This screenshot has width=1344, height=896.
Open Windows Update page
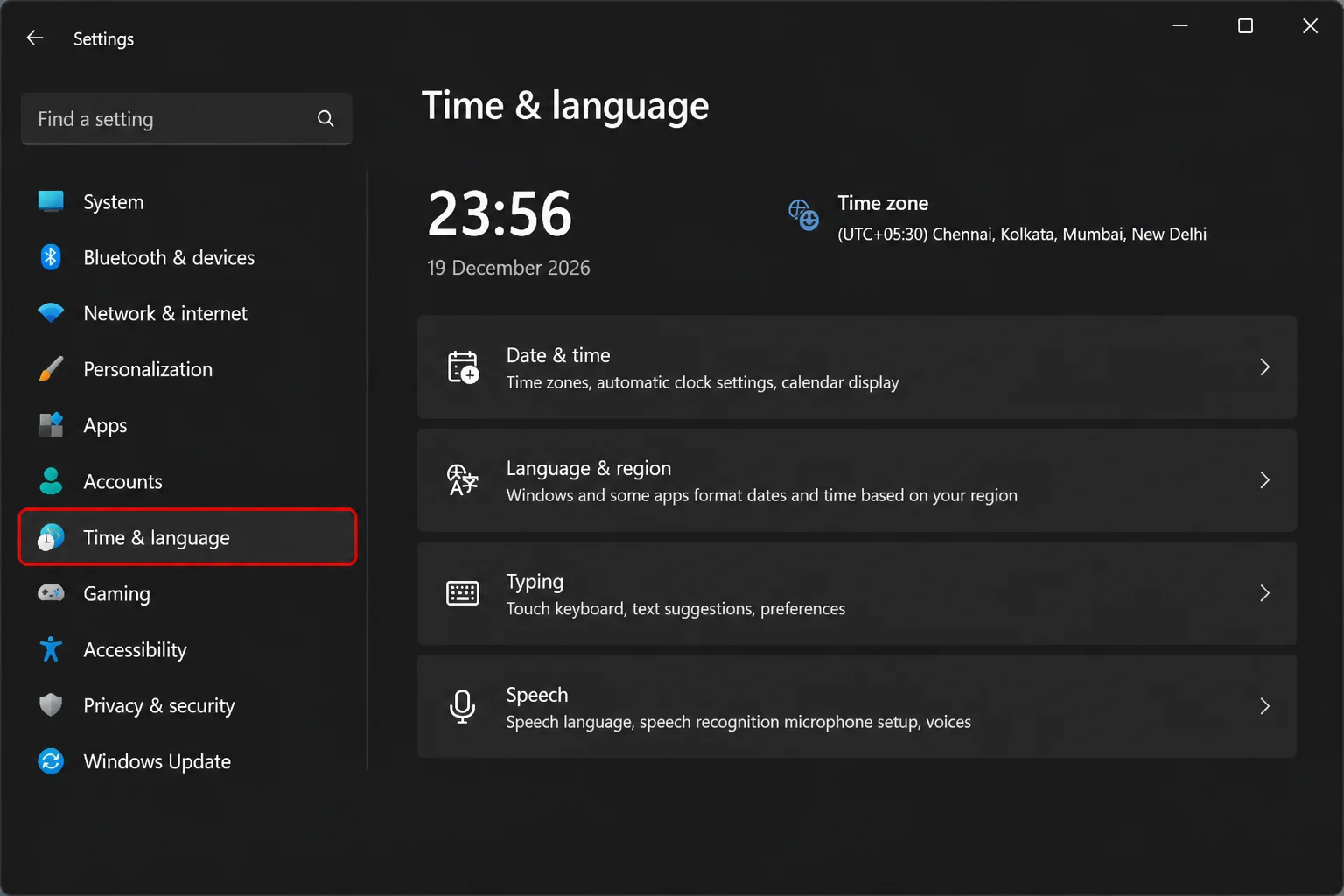(x=187, y=761)
